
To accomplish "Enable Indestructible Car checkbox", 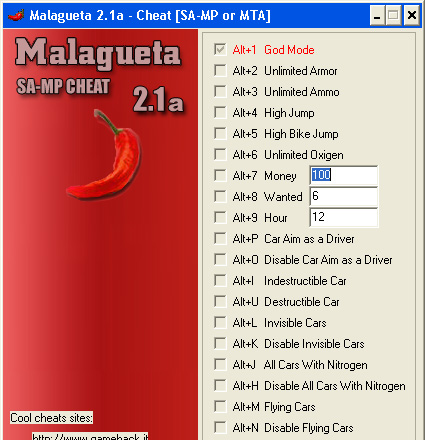I will click(220, 281).
